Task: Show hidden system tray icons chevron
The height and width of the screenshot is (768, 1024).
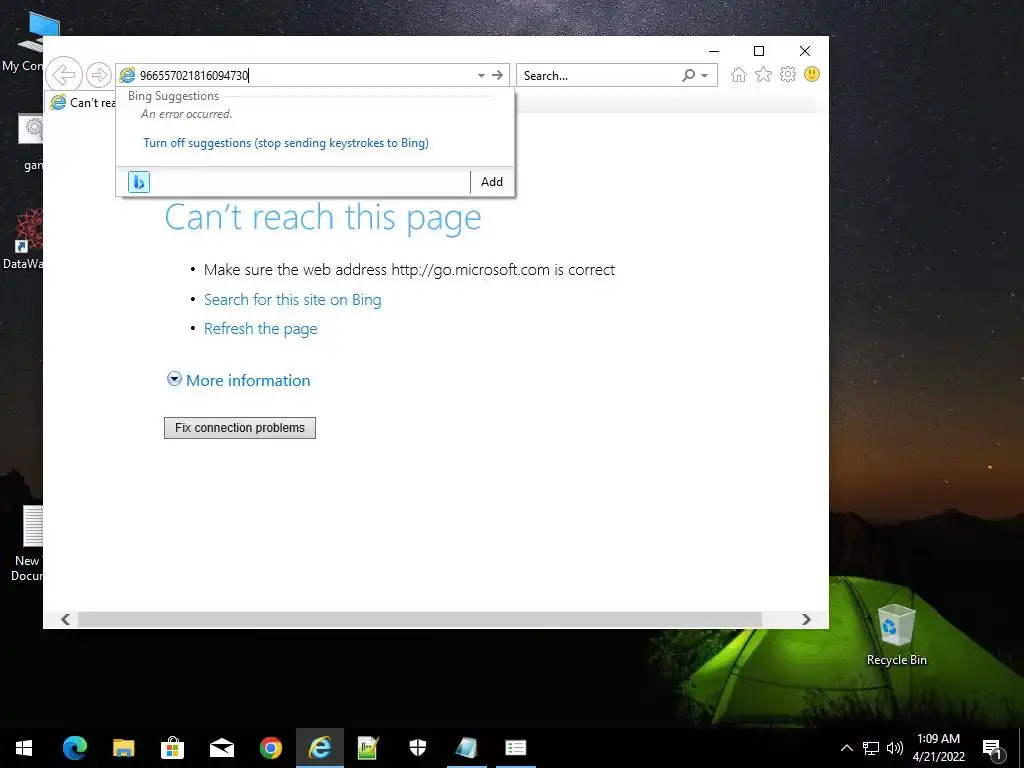Action: click(846, 748)
